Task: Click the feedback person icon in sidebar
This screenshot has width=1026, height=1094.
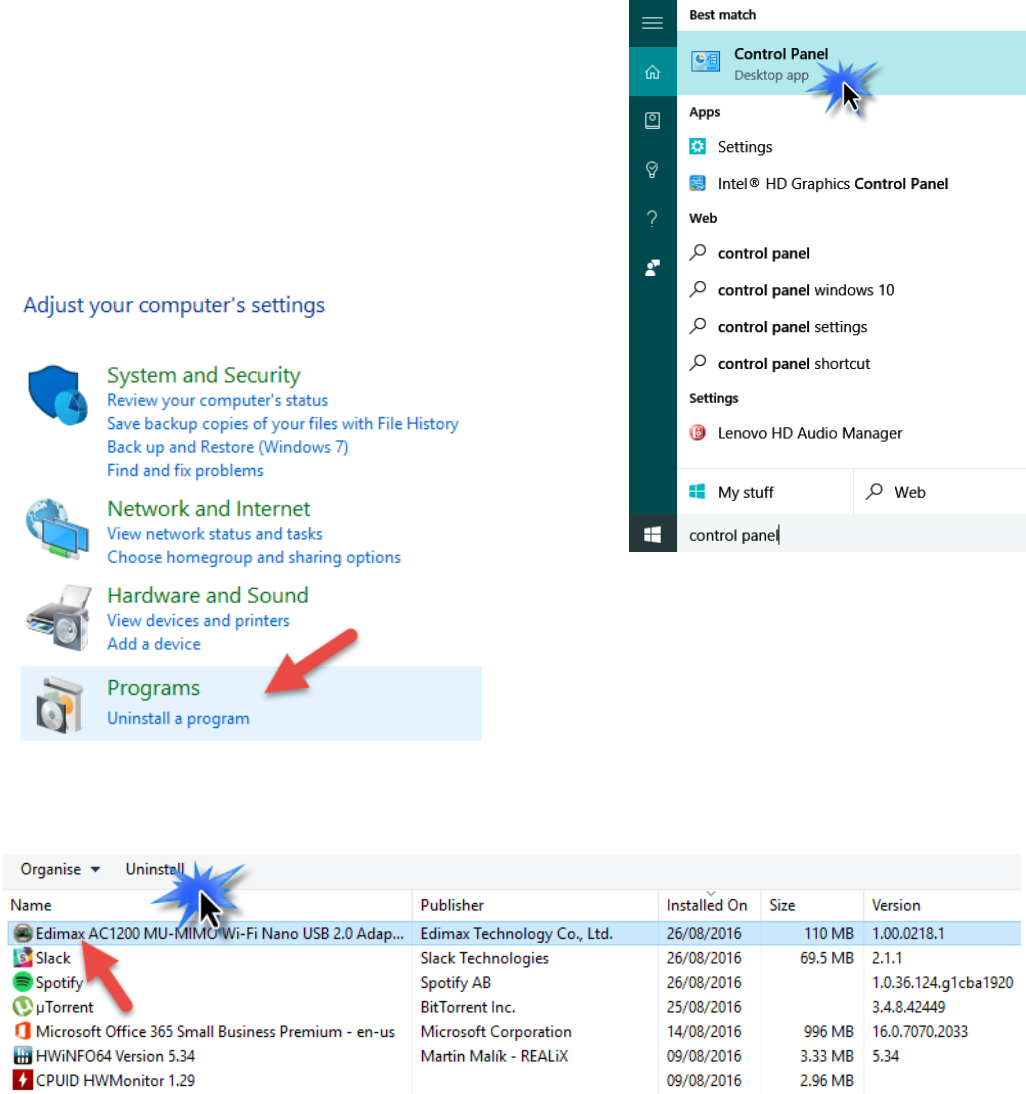Action: pyautogui.click(x=652, y=268)
